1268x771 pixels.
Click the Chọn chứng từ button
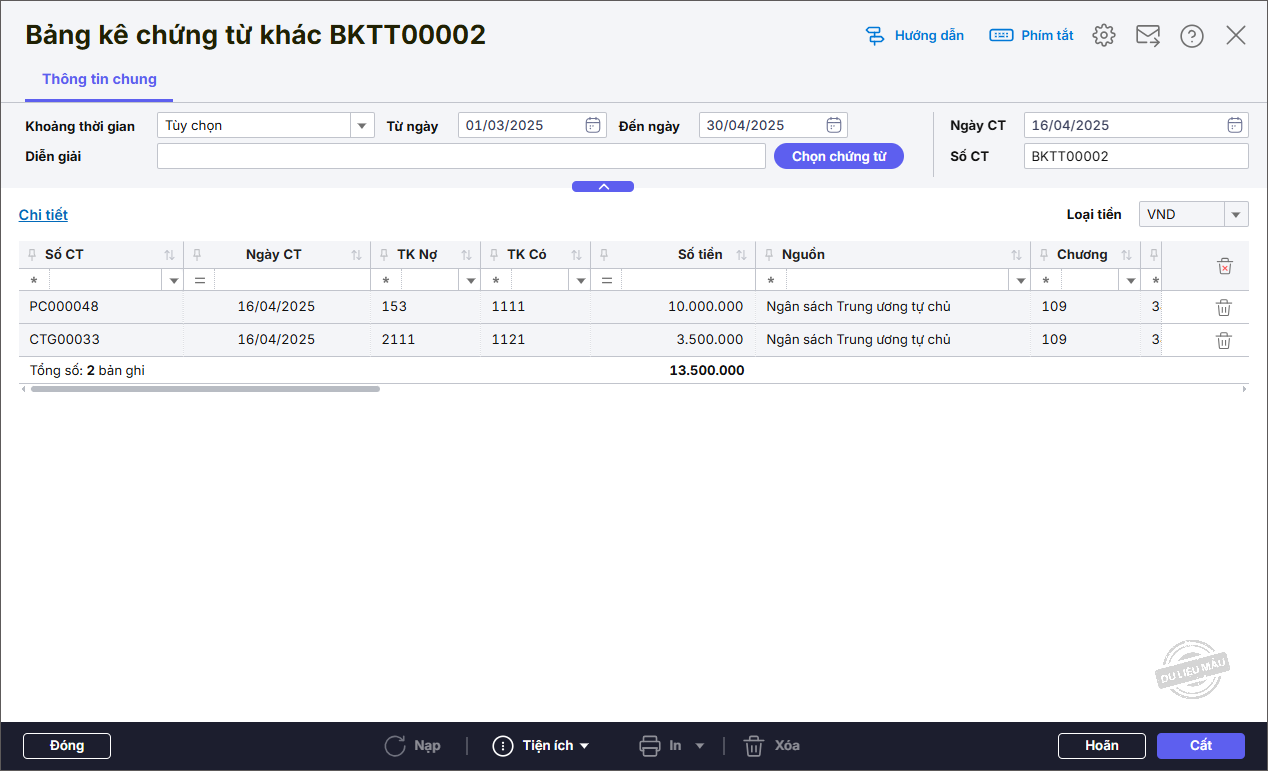click(838, 156)
